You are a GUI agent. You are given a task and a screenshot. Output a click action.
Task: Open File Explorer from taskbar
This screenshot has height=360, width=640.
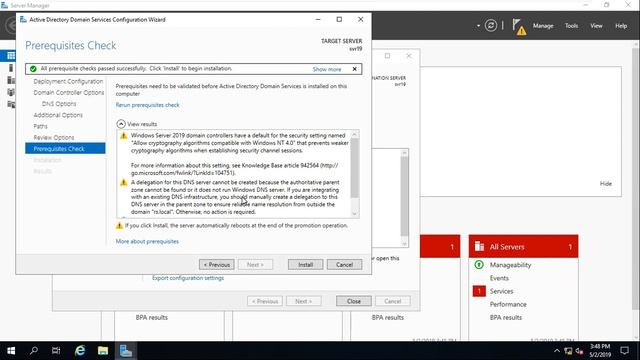click(x=102, y=351)
